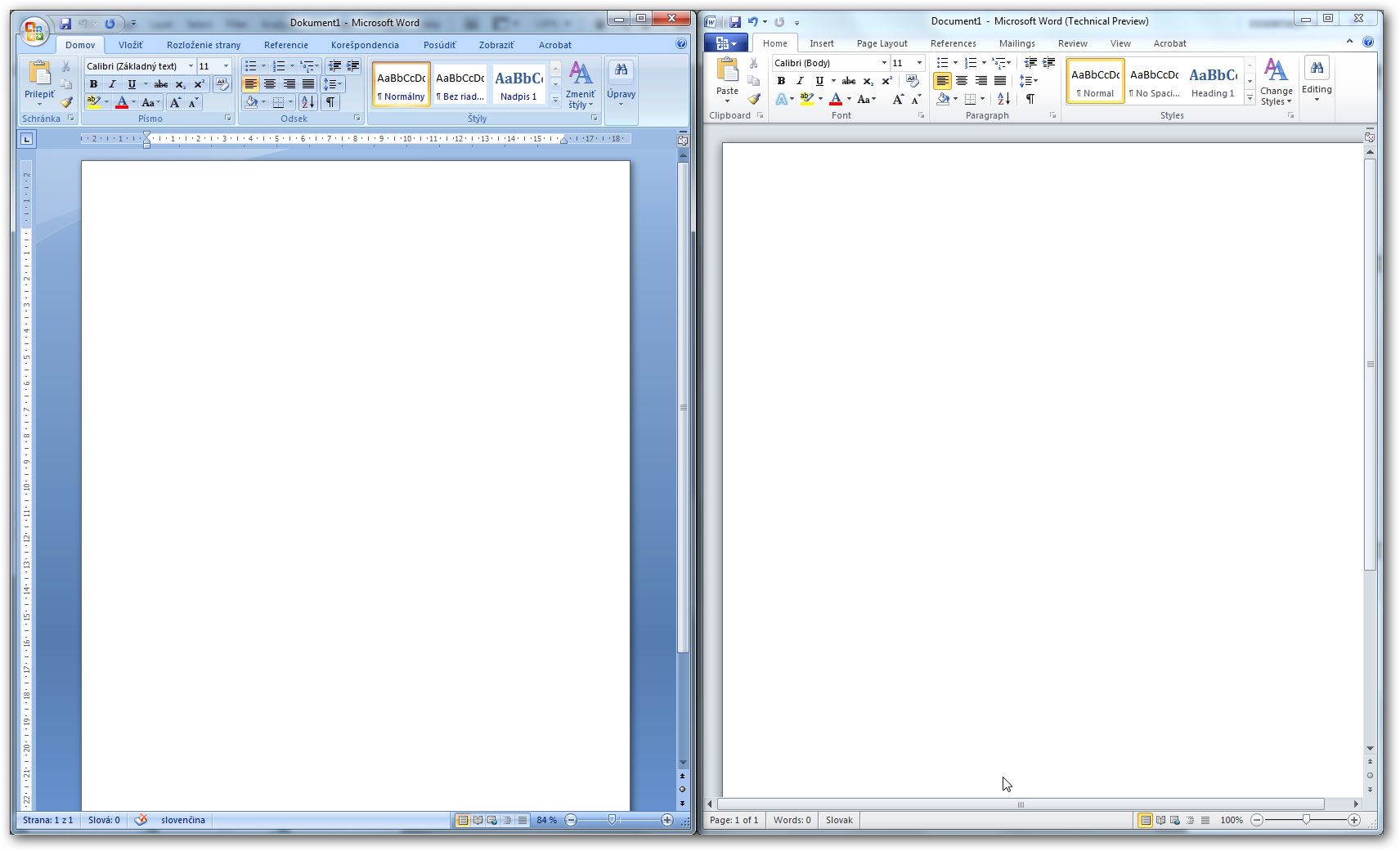Click the zoom slider handle in left window
The height and width of the screenshot is (851, 1400).
tap(612, 820)
